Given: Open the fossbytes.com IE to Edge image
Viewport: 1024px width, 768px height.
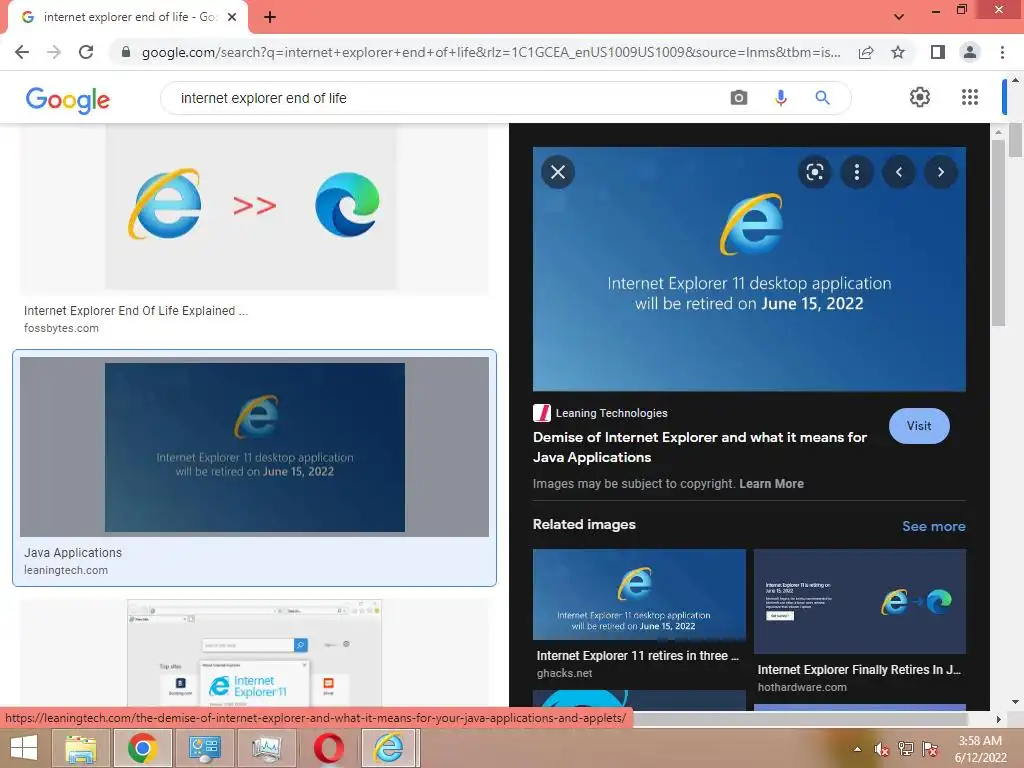Looking at the screenshot, I should click(x=251, y=207).
